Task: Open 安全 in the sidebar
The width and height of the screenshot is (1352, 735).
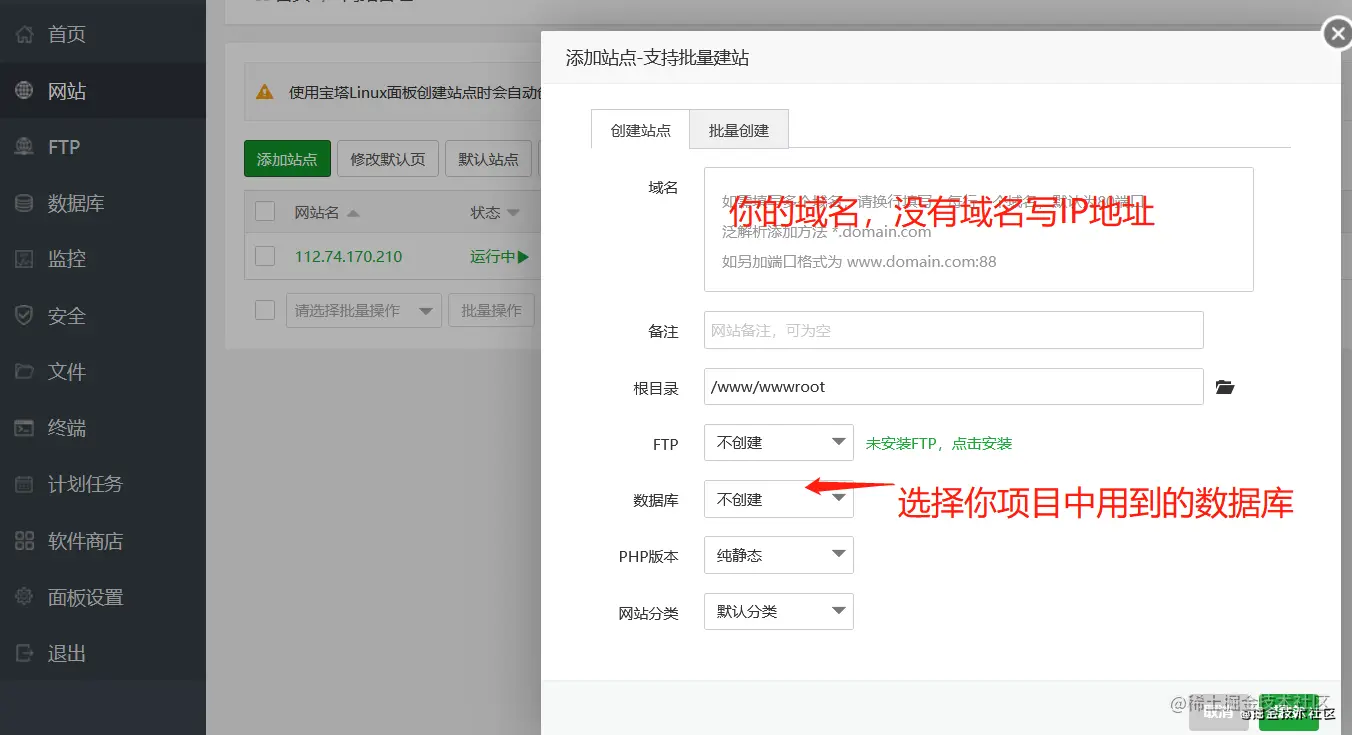Action: (x=67, y=316)
